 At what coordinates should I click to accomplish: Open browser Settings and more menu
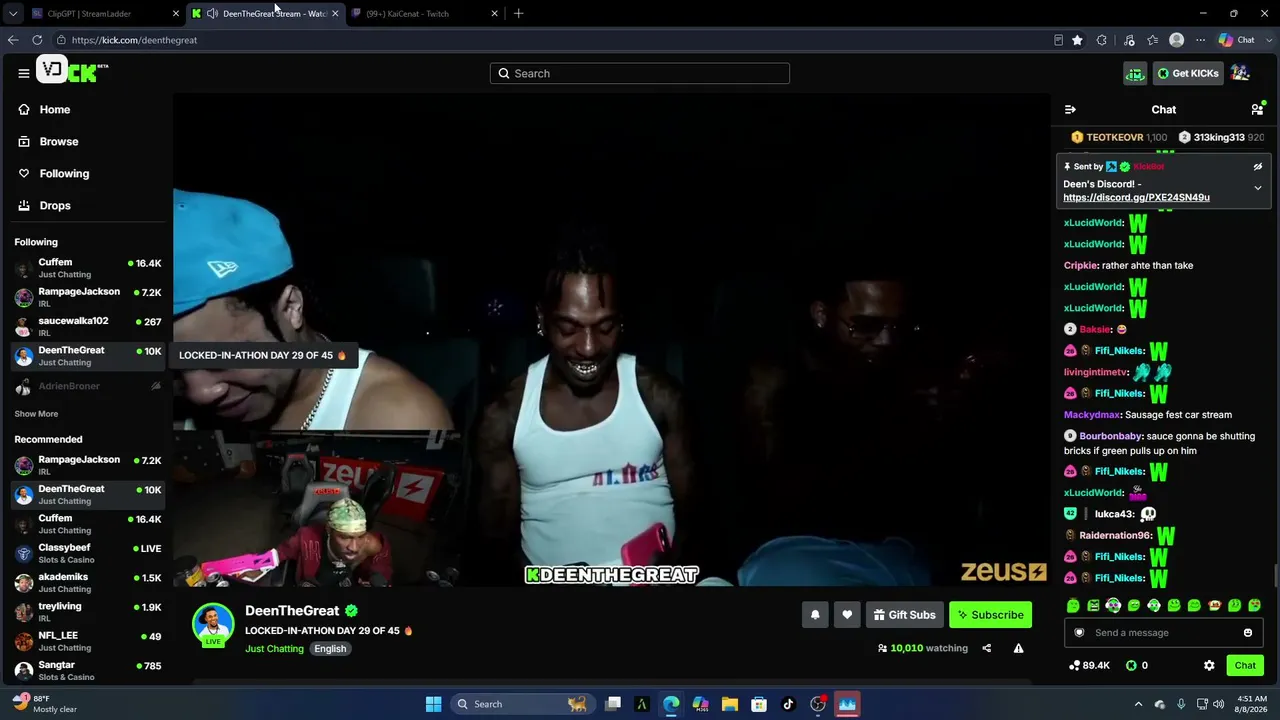coord(1200,40)
